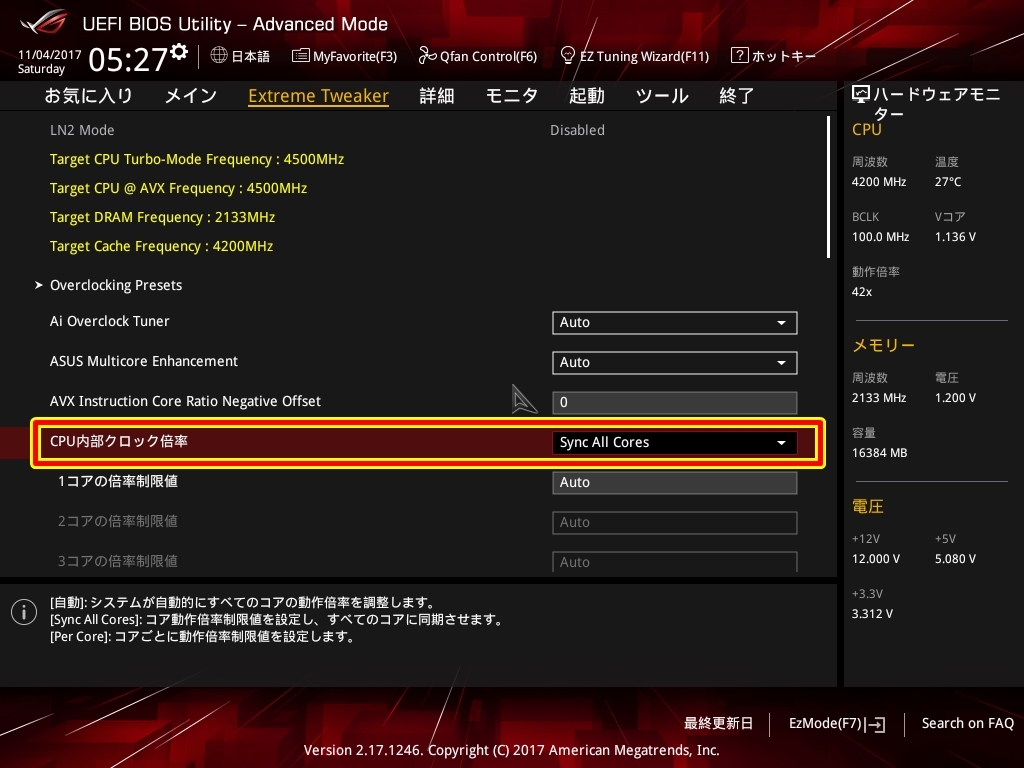Viewport: 1024px width, 768px height.
Task: Click memory capacity 16384 MB value
Action: click(x=880, y=453)
